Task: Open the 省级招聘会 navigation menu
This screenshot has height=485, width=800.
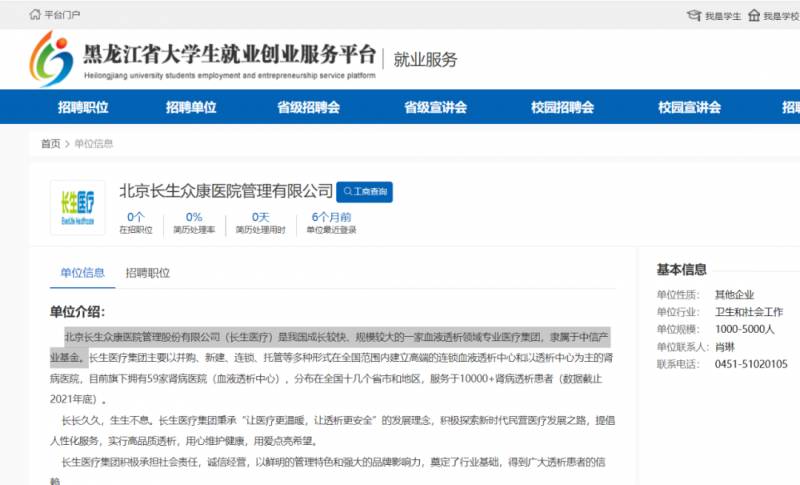Action: click(308, 107)
